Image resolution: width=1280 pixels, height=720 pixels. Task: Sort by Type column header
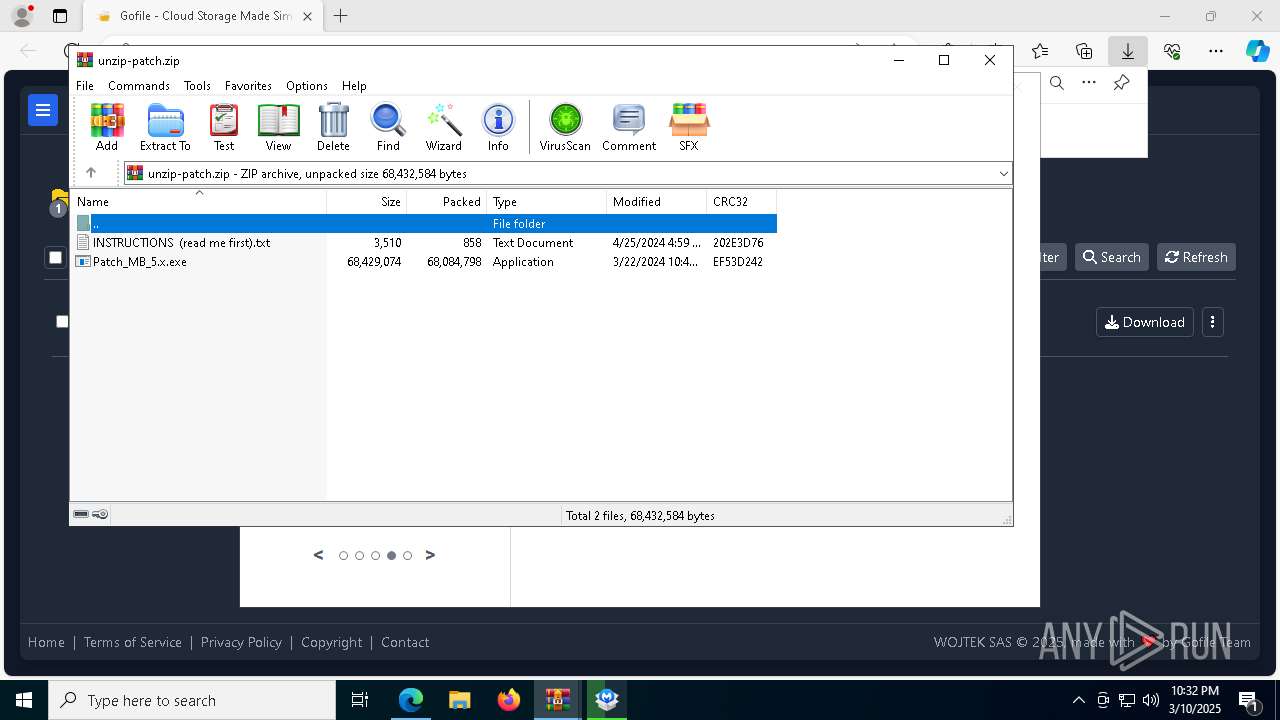coord(547,202)
